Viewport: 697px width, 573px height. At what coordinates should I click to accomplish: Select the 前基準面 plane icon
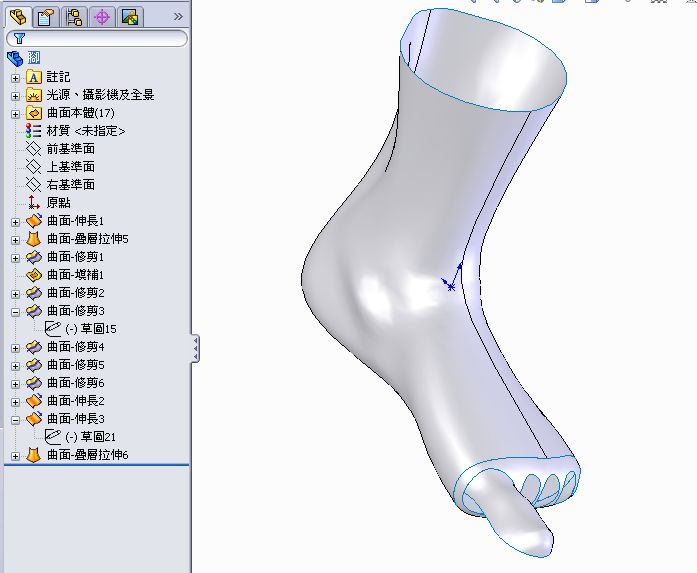[x=33, y=148]
